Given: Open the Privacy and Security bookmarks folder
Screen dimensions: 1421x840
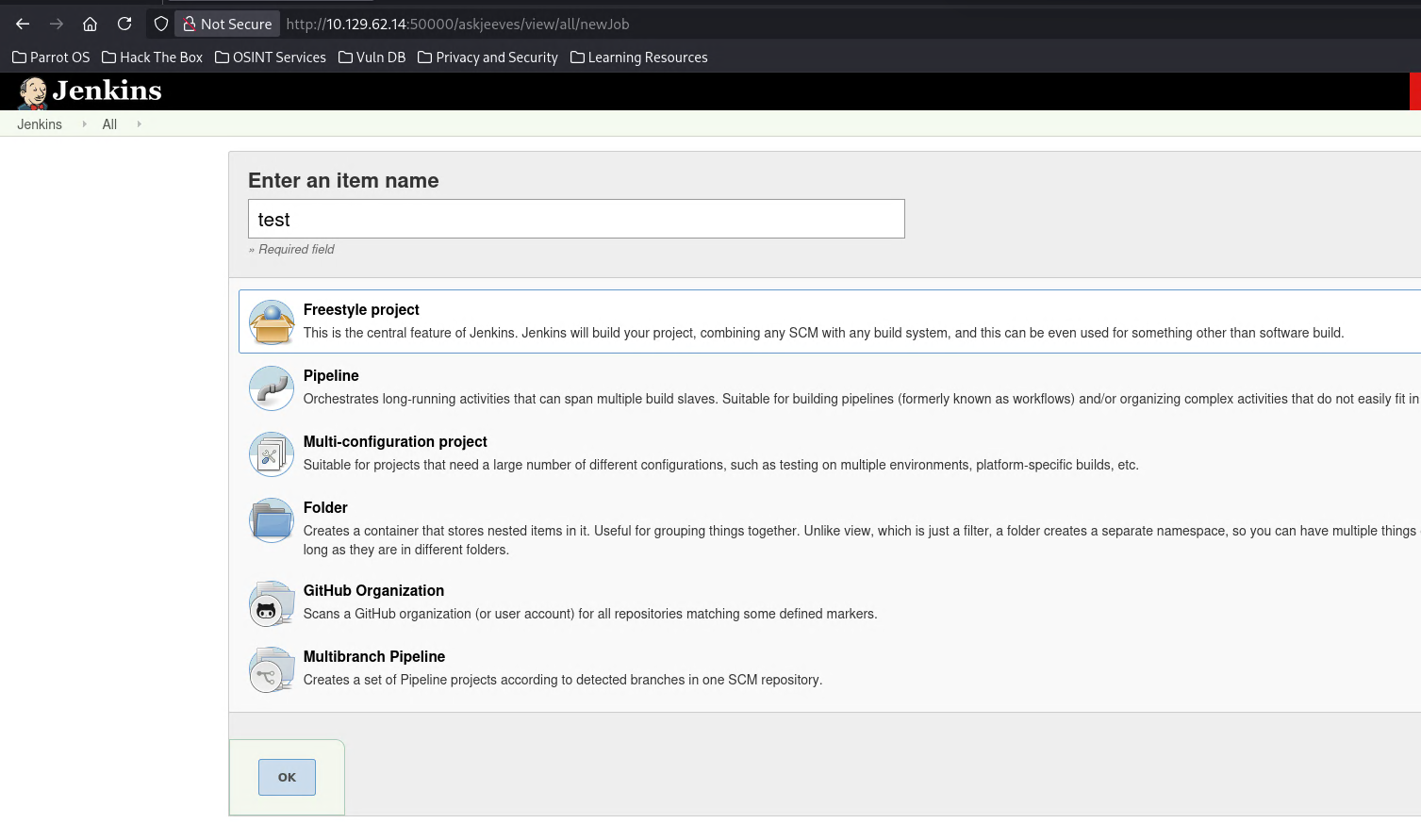Looking at the screenshot, I should pyautogui.click(x=487, y=58).
